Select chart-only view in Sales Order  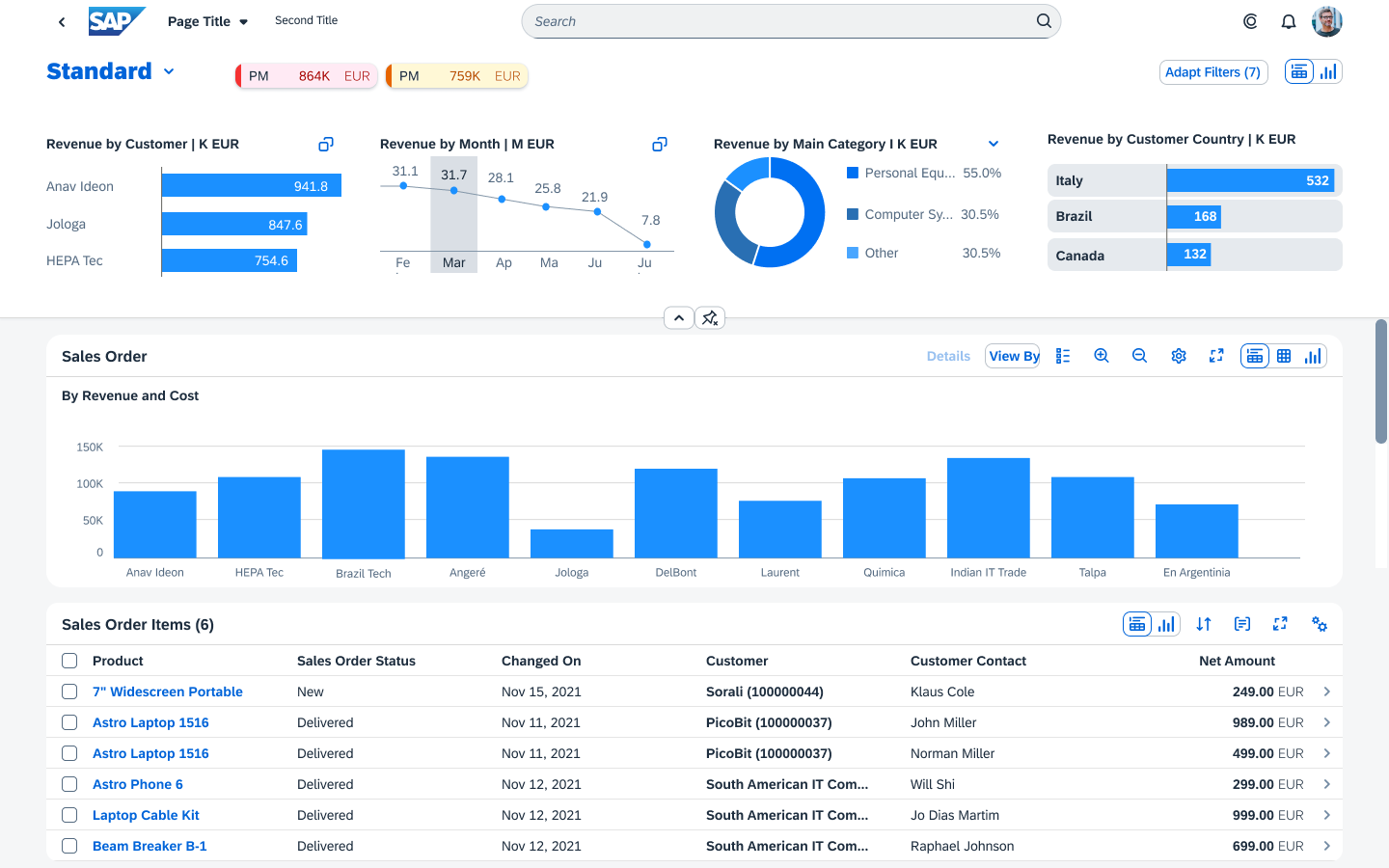point(1313,356)
